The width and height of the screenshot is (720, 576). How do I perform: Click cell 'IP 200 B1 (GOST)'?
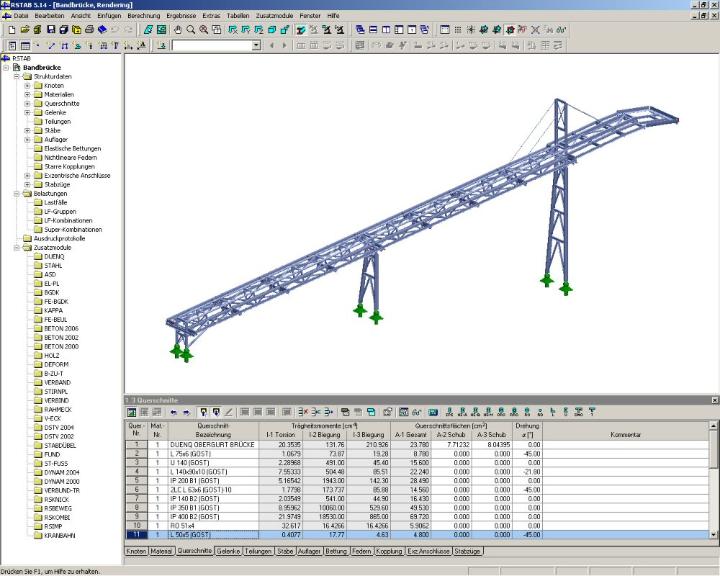pyautogui.click(x=213, y=481)
